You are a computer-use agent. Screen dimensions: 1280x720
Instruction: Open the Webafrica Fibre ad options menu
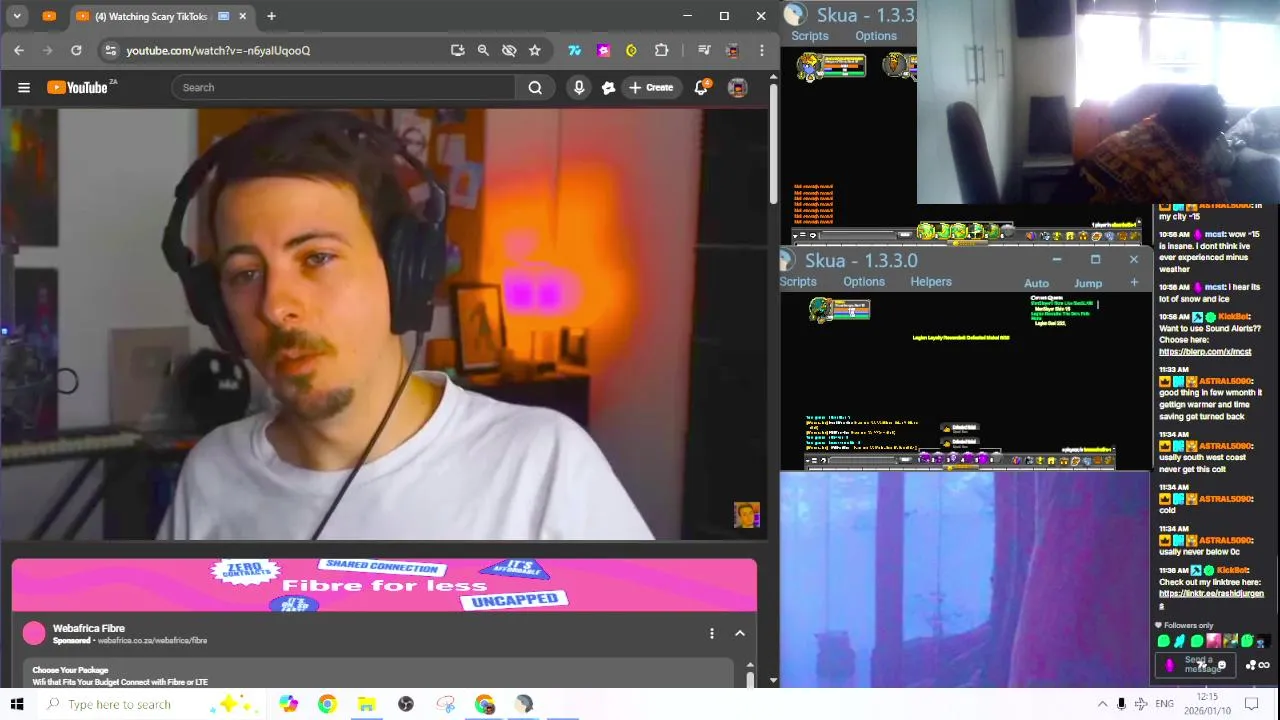[712, 633]
